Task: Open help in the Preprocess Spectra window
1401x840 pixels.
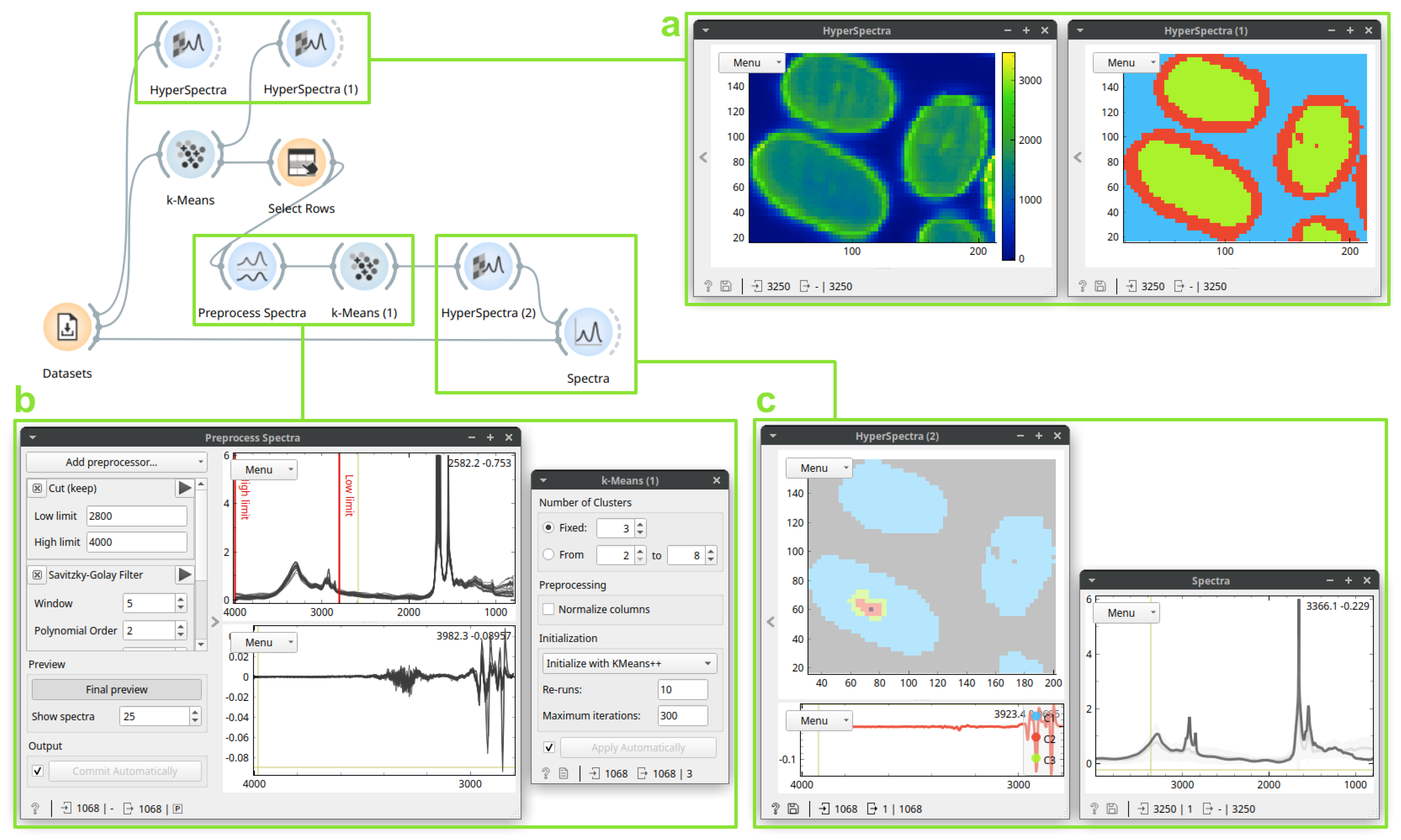Action: pos(35,809)
